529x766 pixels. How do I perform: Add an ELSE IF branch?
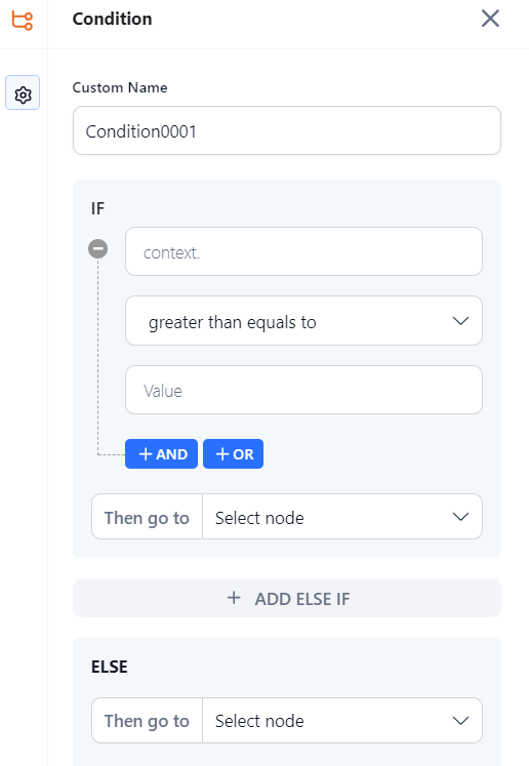[287, 598]
